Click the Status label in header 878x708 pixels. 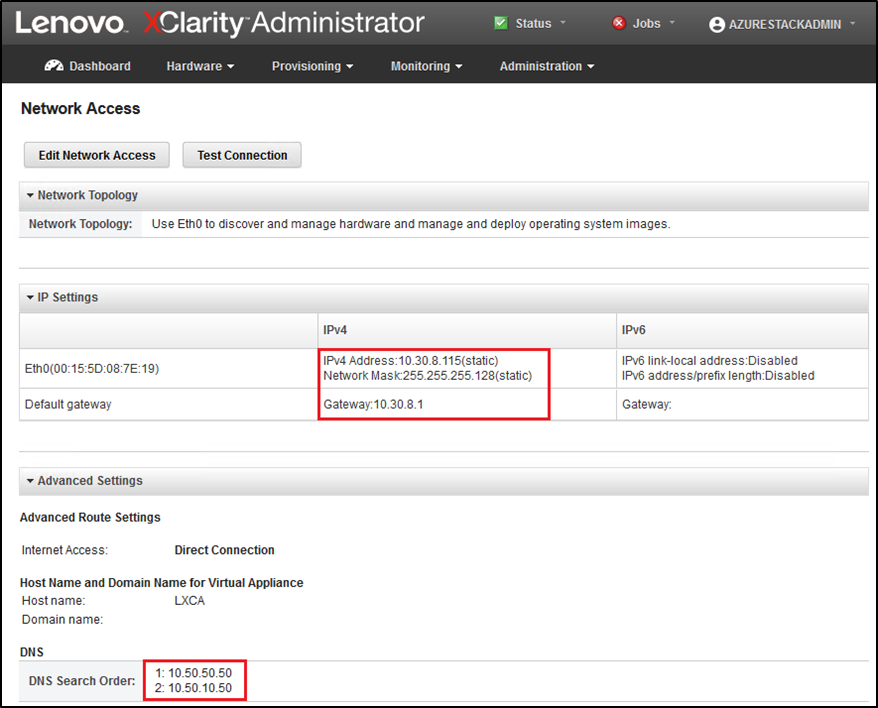coord(533,24)
